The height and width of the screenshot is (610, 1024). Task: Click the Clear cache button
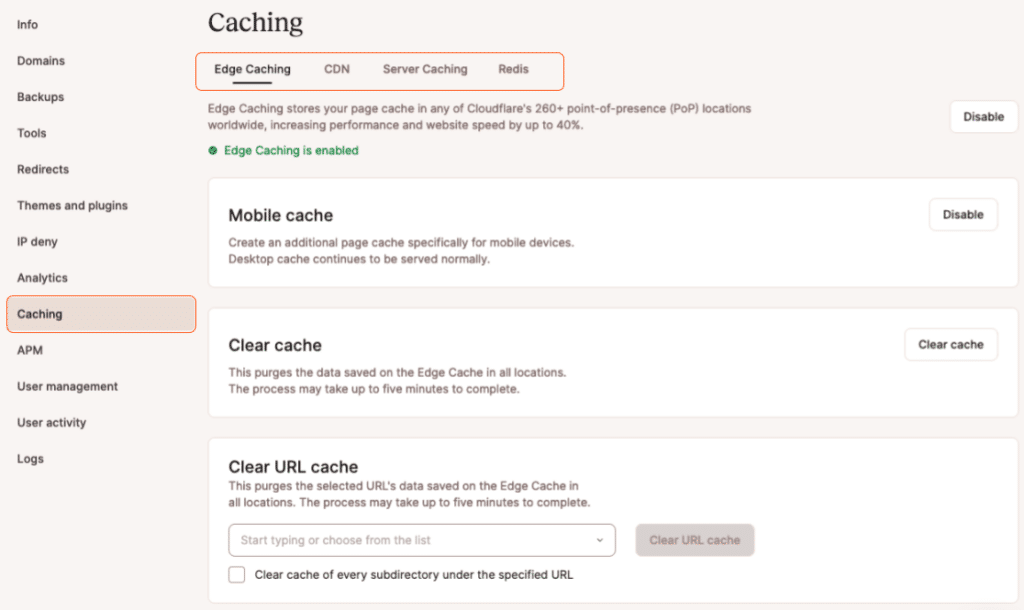pos(951,344)
